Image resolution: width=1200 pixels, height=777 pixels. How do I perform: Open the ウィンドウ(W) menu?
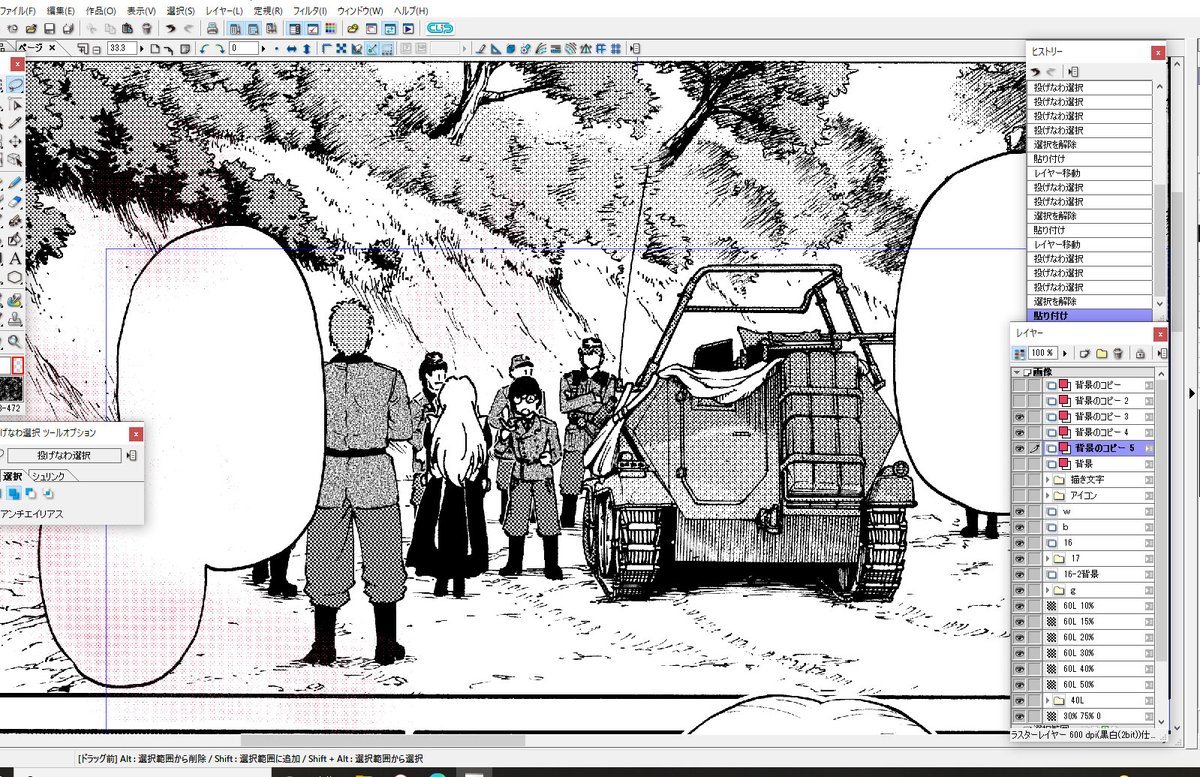[360, 10]
